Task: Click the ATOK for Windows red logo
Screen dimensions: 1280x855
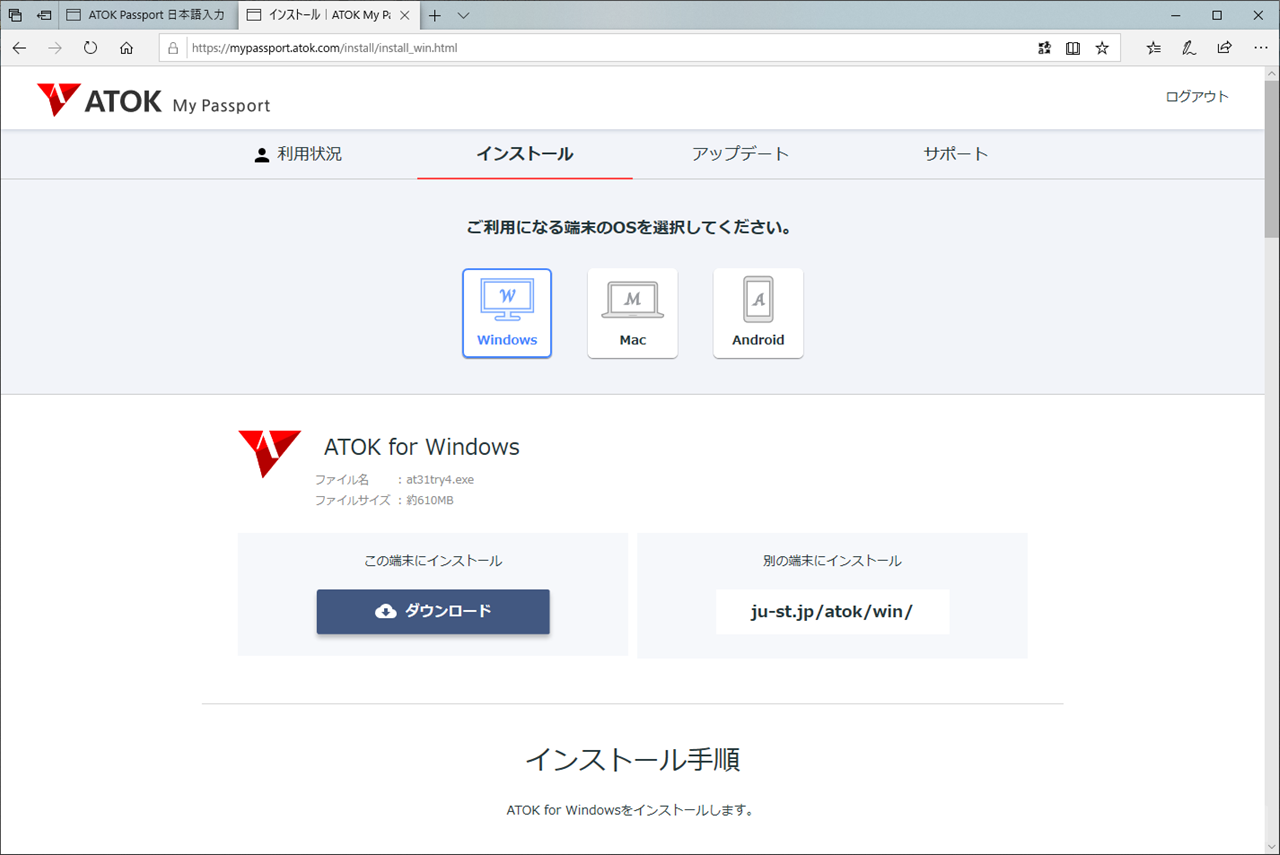Action: point(269,453)
